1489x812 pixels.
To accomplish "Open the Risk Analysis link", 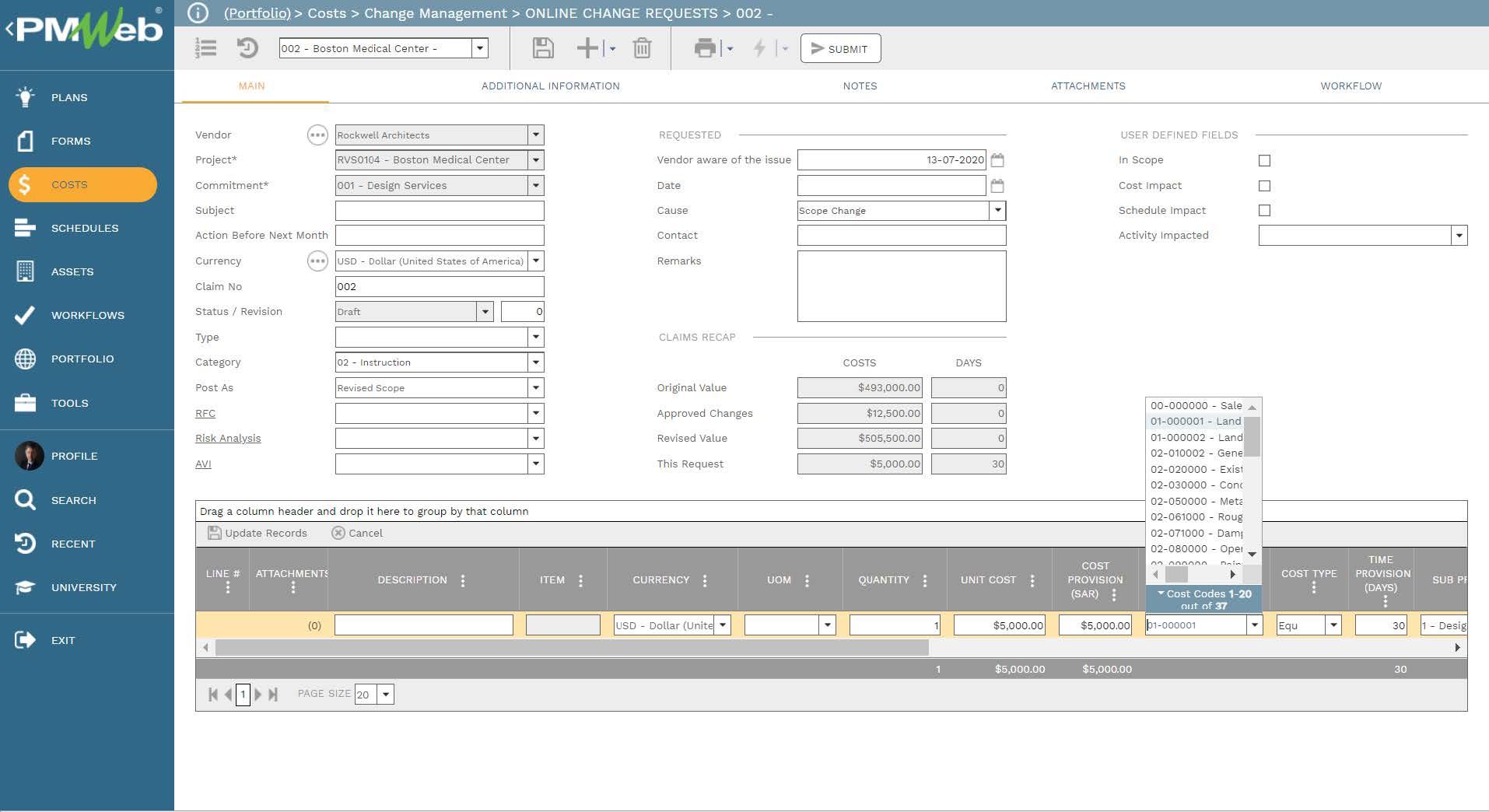I will point(228,439).
